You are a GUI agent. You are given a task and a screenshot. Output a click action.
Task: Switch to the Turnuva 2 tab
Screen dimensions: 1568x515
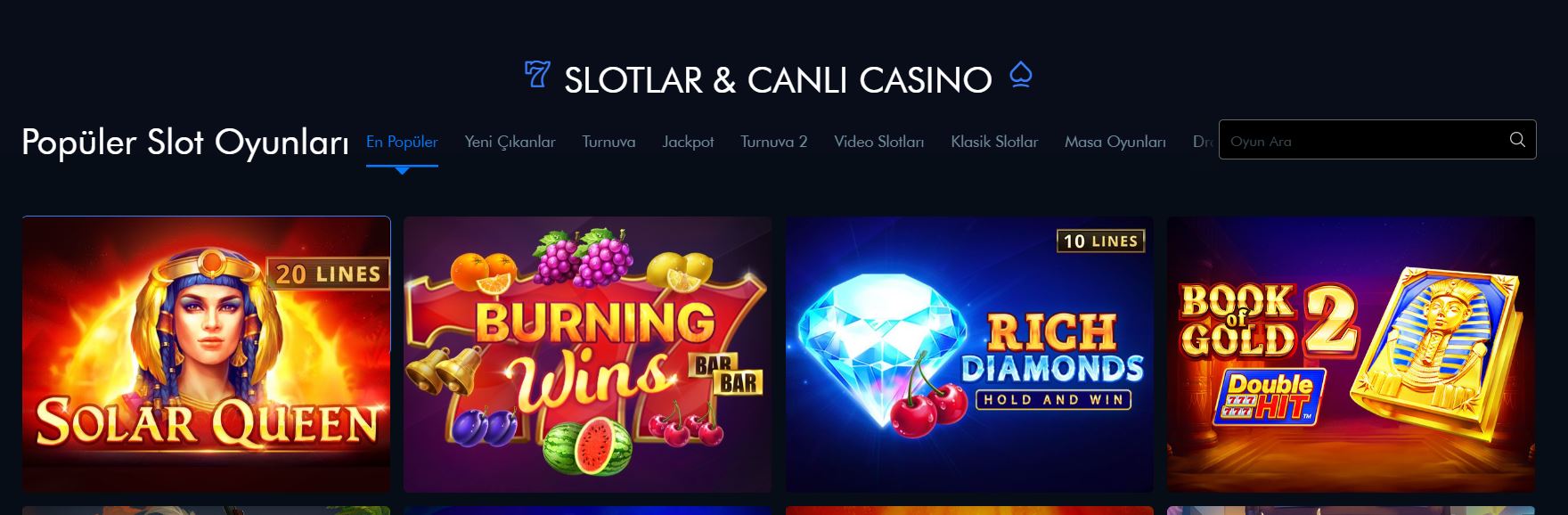[x=773, y=142]
